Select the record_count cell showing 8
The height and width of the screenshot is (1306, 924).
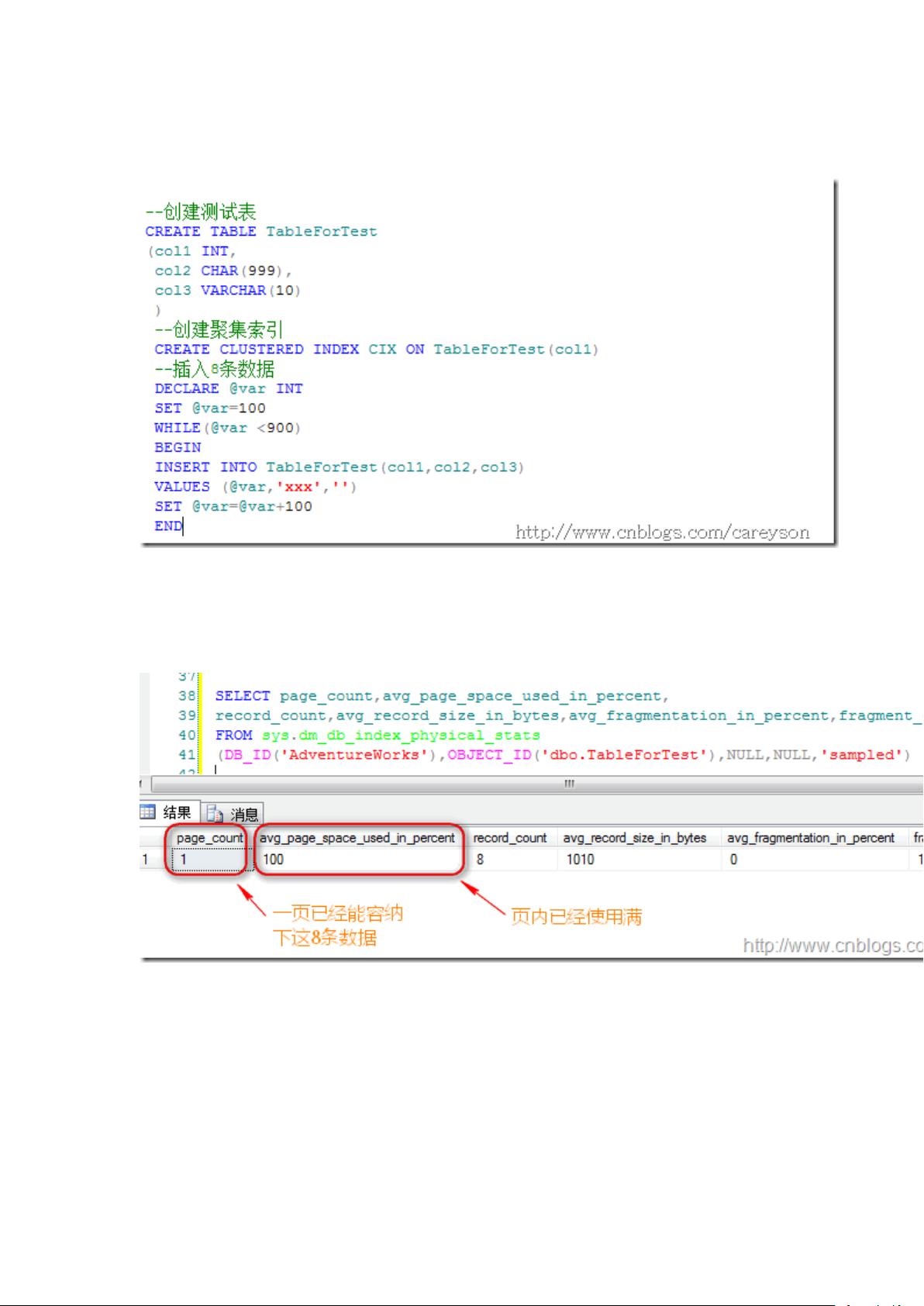(x=509, y=860)
